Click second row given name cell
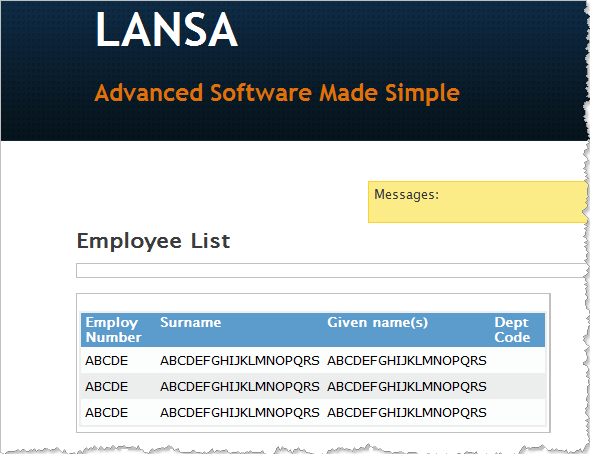This screenshot has height=454, width=590. click(407, 386)
